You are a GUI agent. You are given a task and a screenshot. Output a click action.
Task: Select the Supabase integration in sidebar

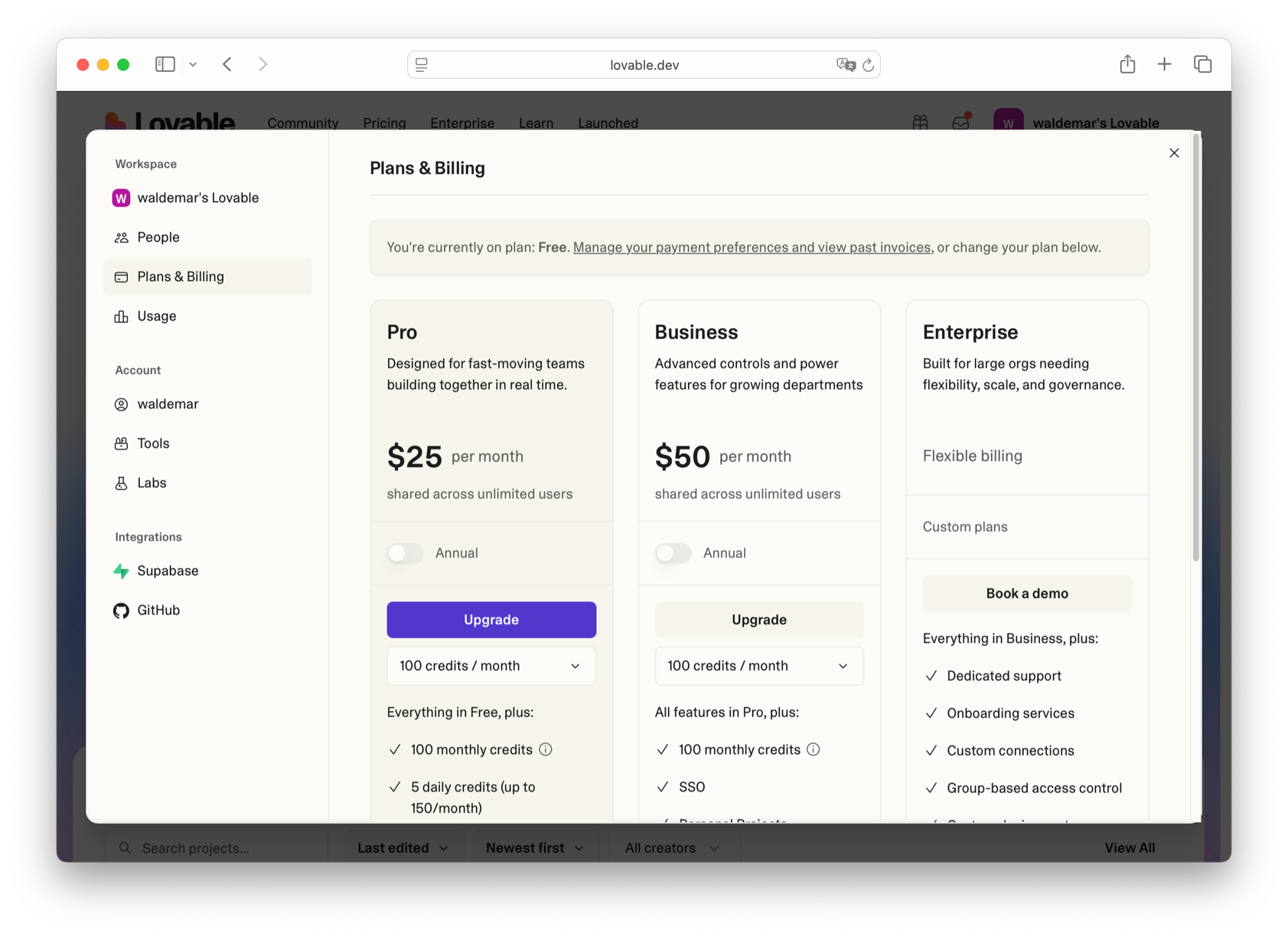click(x=168, y=571)
